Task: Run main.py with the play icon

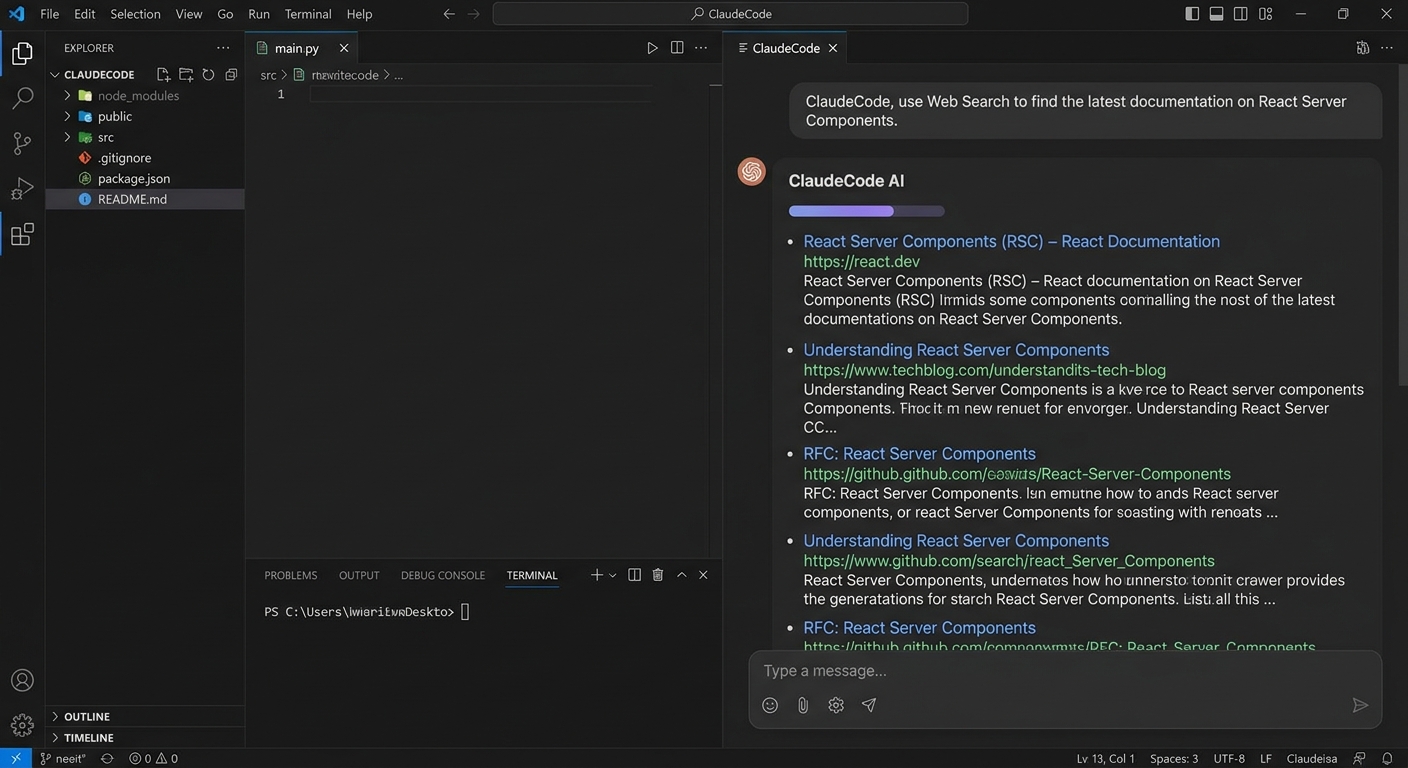Action: [652, 48]
